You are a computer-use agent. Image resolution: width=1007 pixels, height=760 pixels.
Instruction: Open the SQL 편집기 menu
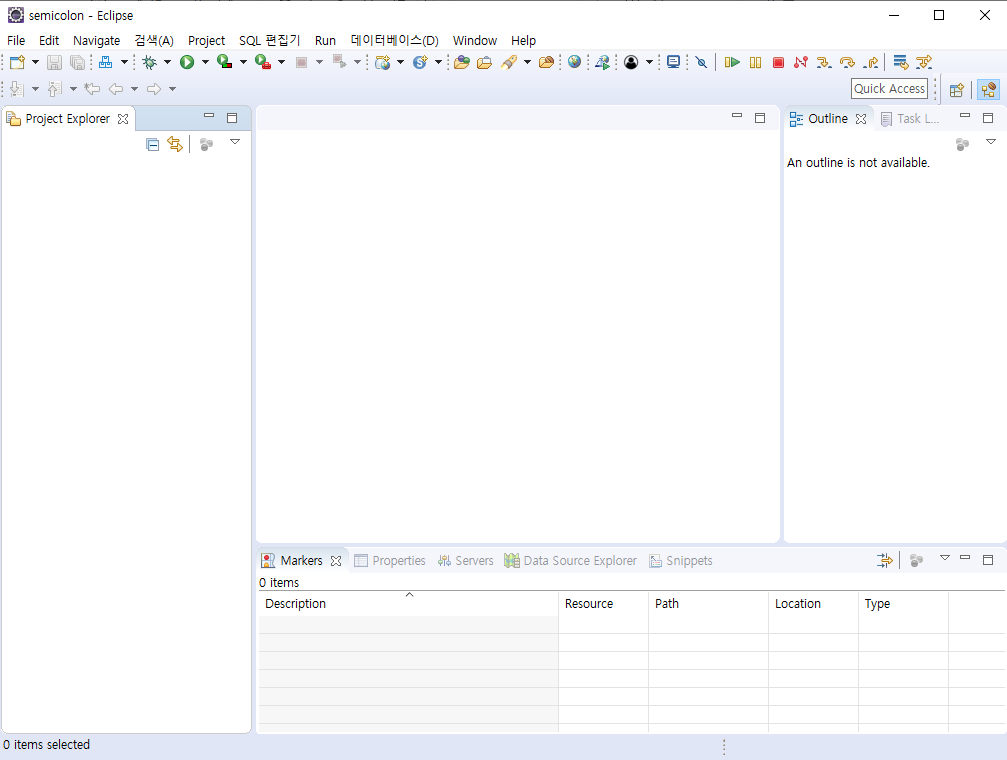(x=269, y=40)
